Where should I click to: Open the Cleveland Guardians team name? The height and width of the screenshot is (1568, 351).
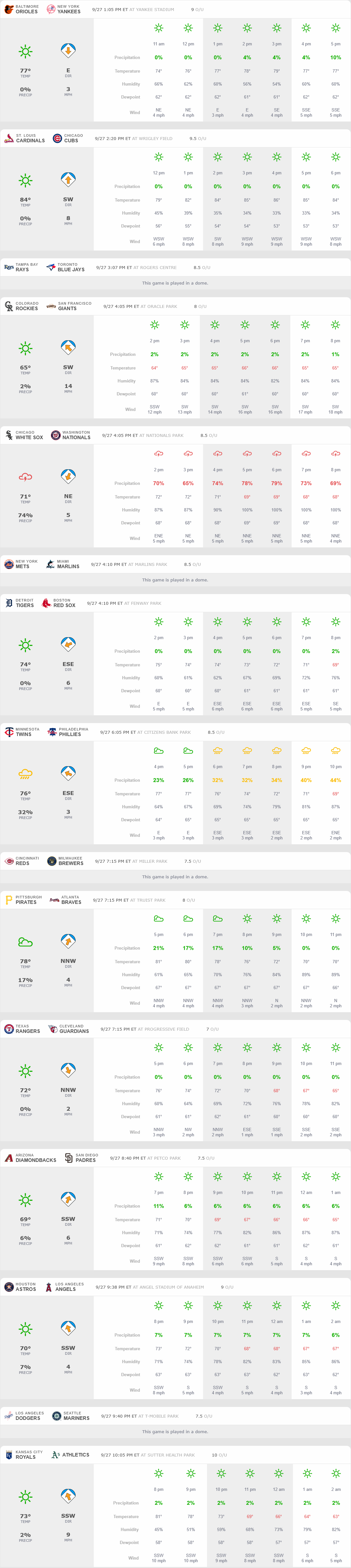74,1031
